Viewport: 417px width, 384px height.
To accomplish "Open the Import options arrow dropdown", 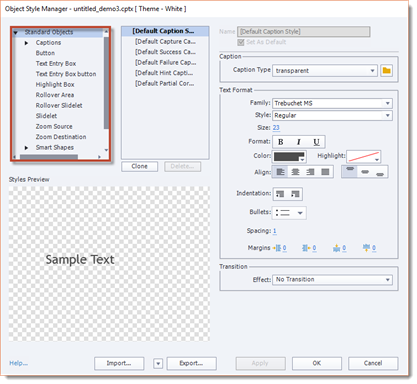I will tap(158, 363).
